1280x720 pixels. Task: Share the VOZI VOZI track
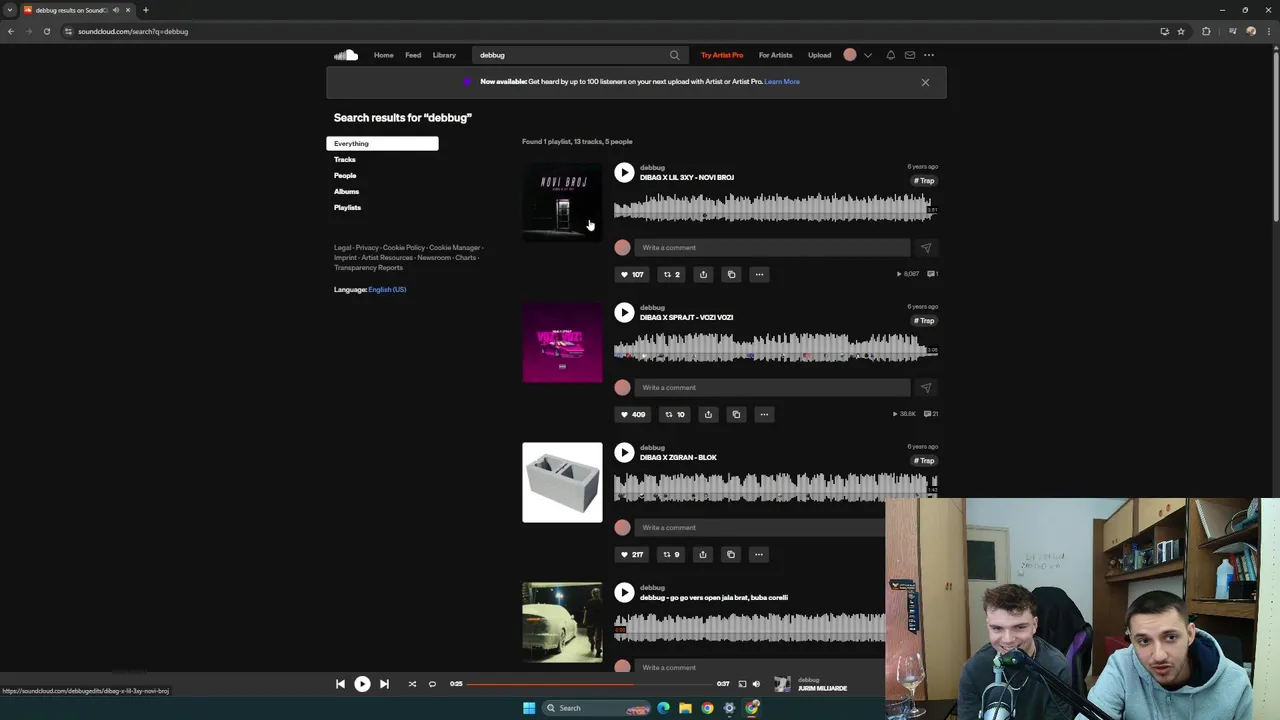point(708,414)
